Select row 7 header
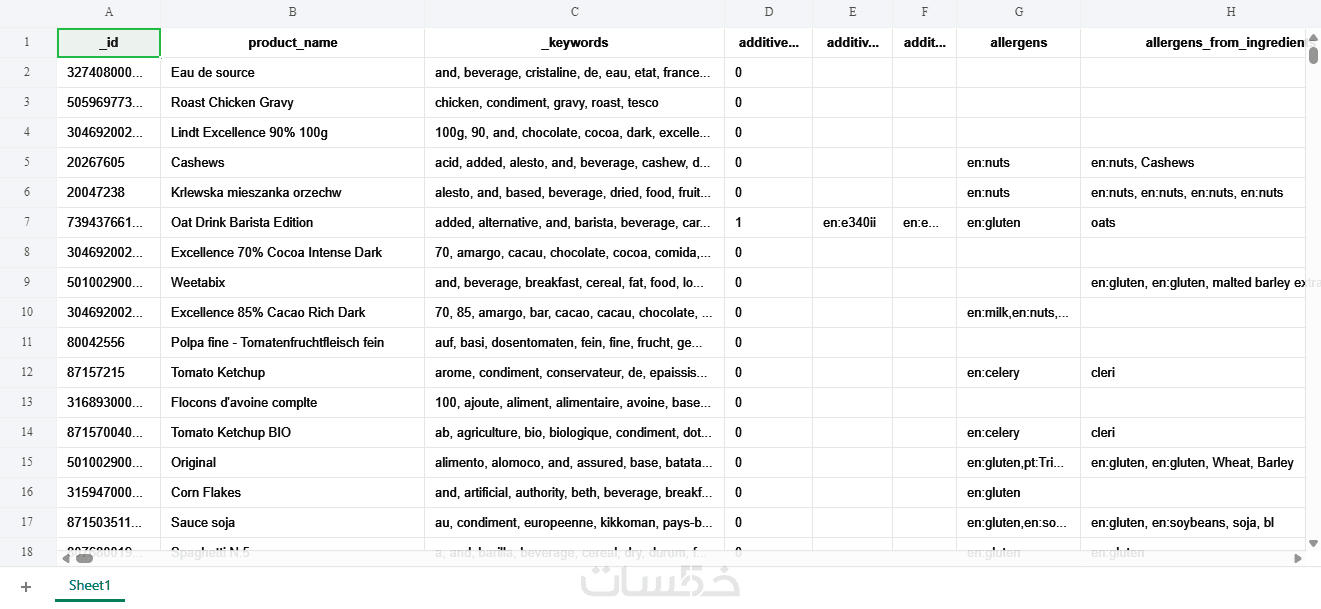The height and width of the screenshot is (609, 1321). tap(28, 222)
